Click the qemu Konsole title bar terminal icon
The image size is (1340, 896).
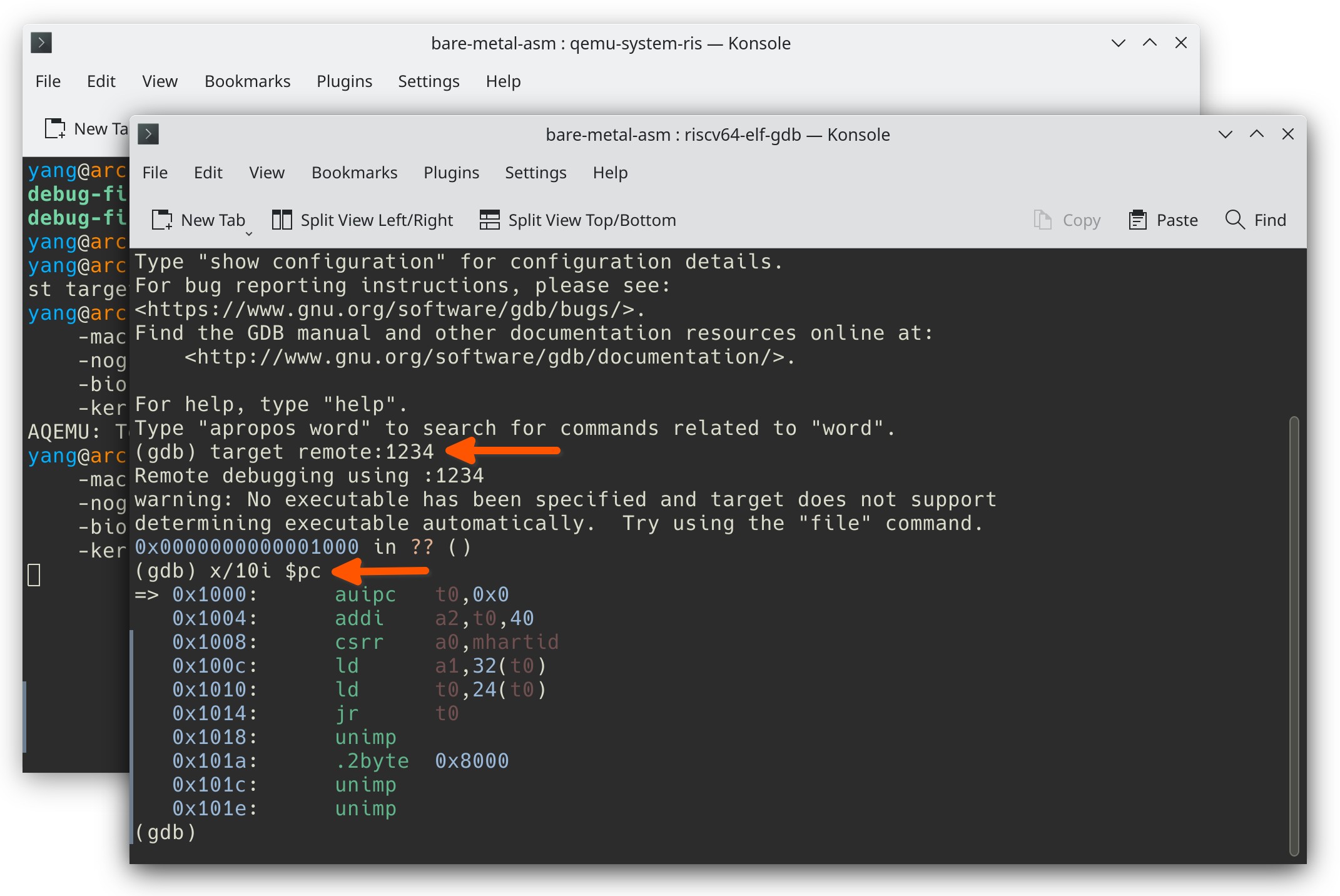coord(41,43)
